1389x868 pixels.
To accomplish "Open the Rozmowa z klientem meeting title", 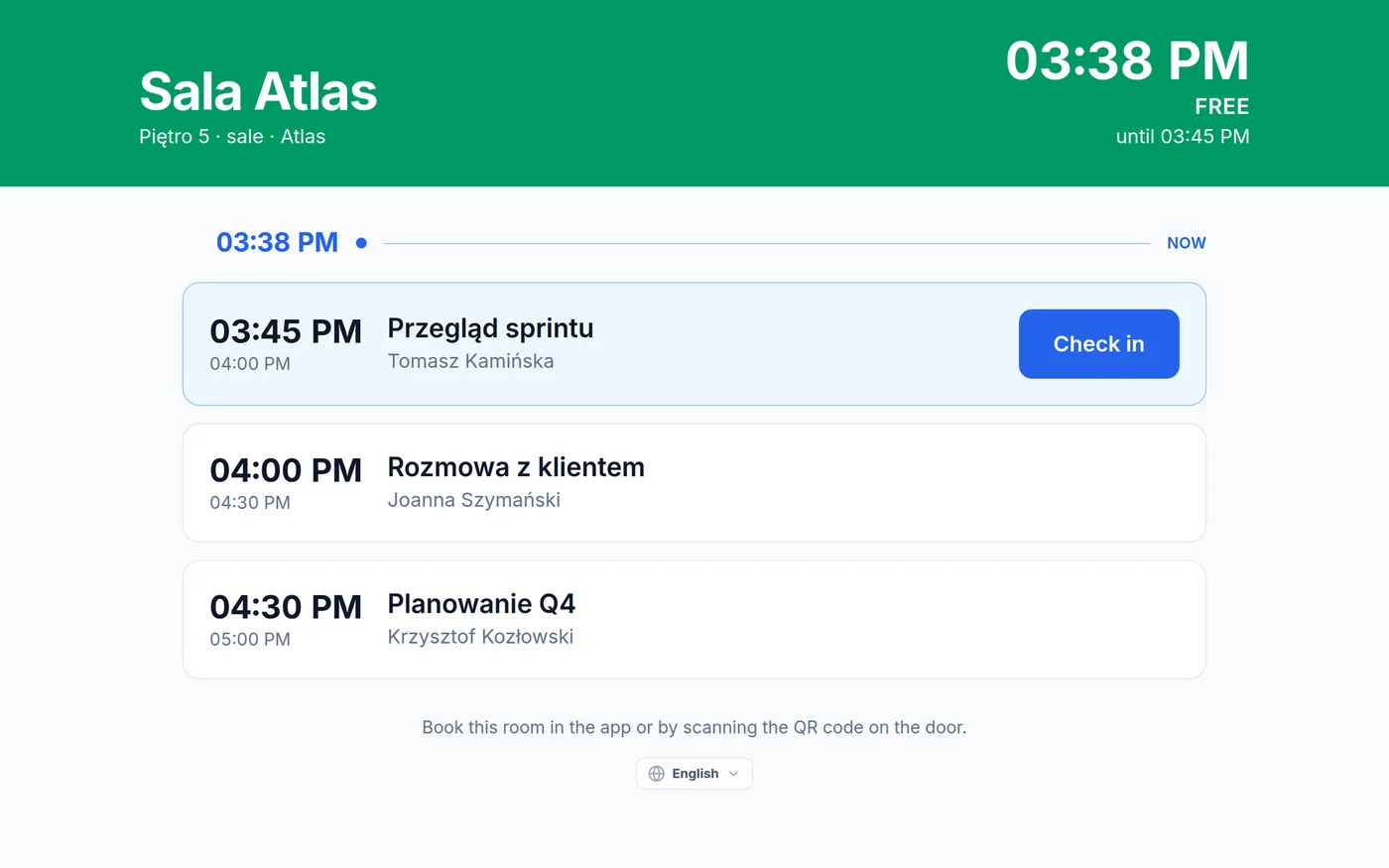I will pos(516,467).
